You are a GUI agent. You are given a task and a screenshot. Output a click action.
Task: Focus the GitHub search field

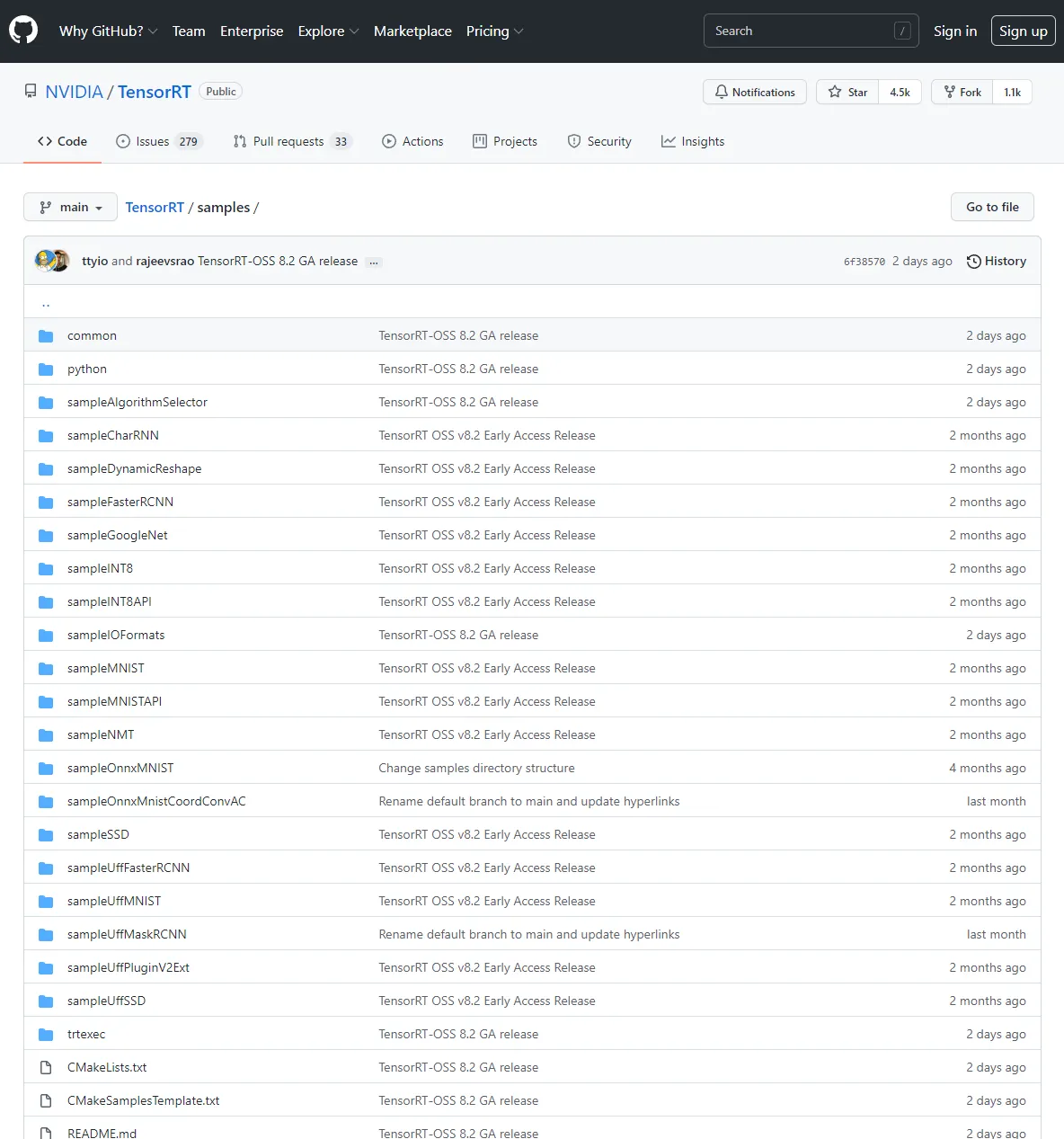[x=811, y=31]
